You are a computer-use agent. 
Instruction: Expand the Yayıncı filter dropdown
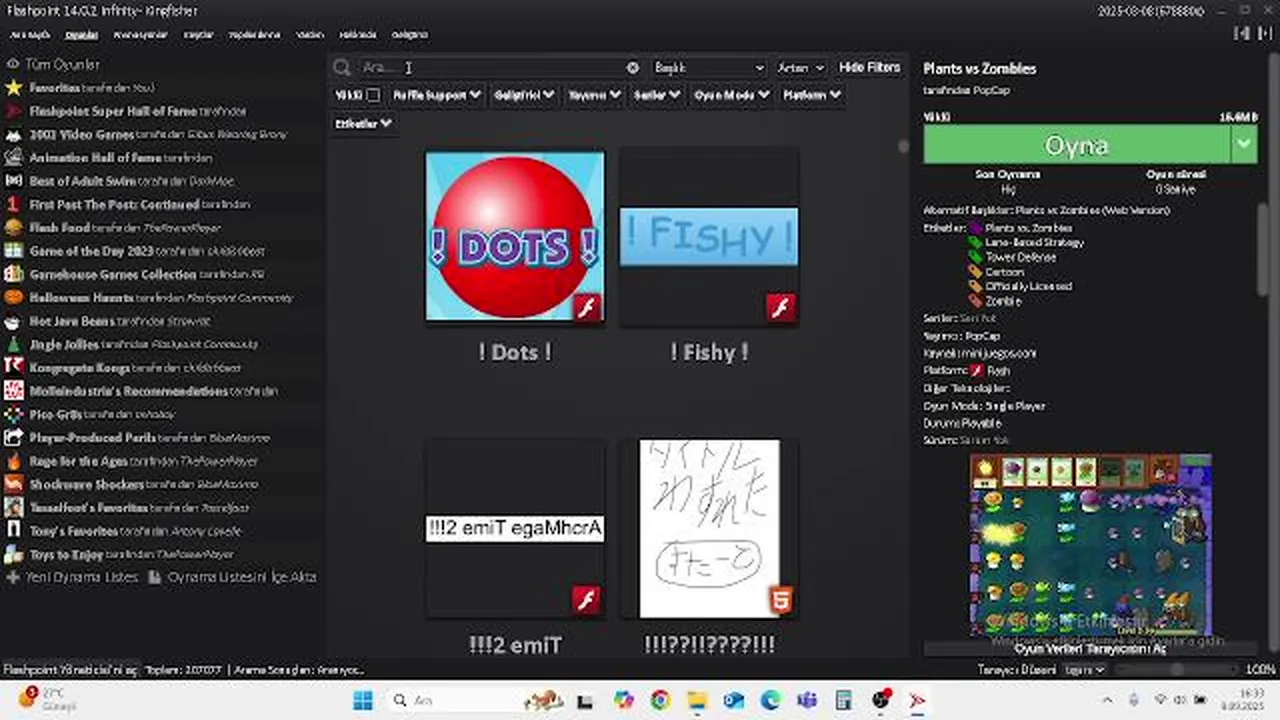(x=594, y=95)
